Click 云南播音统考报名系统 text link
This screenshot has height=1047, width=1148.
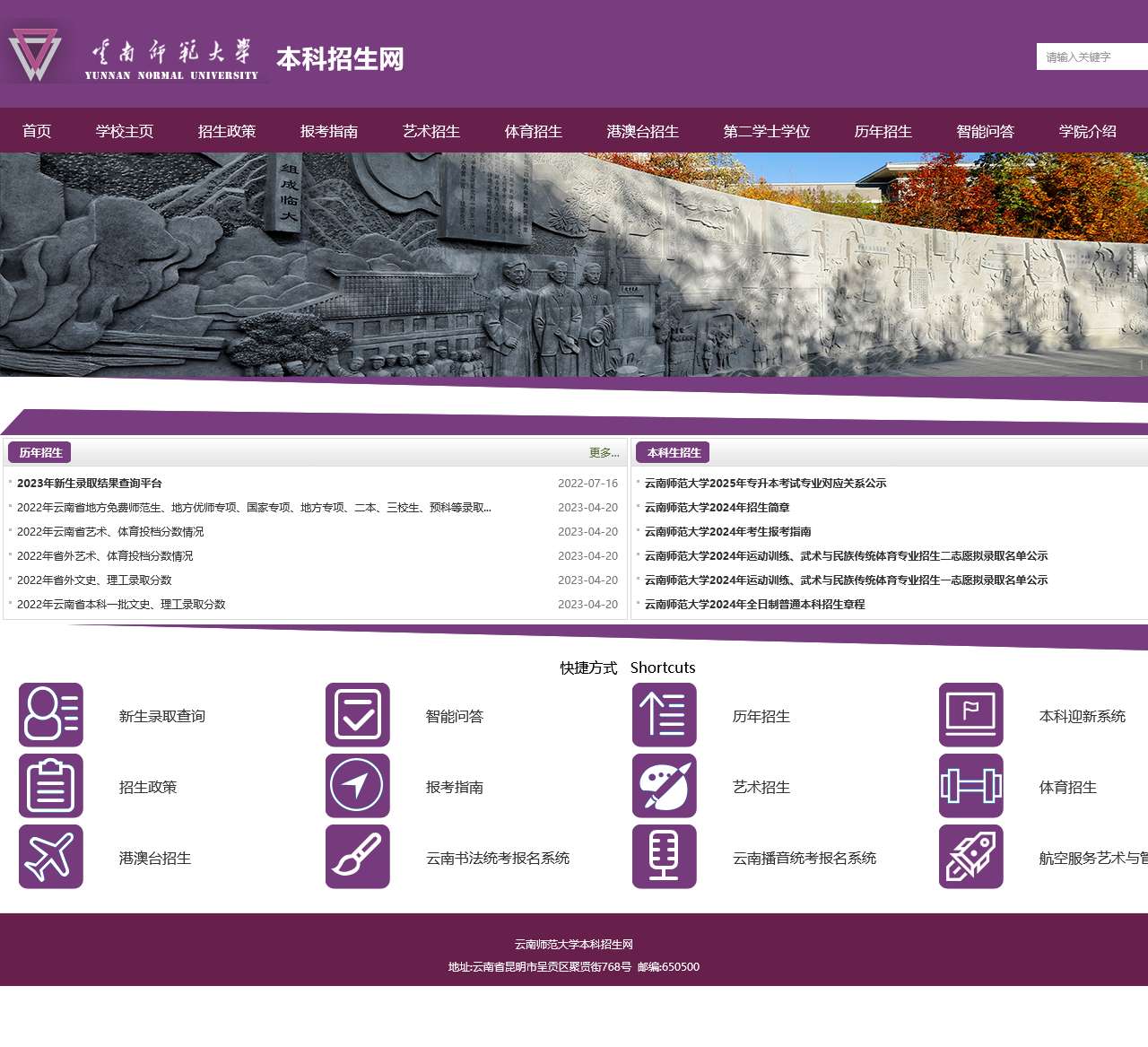[804, 858]
